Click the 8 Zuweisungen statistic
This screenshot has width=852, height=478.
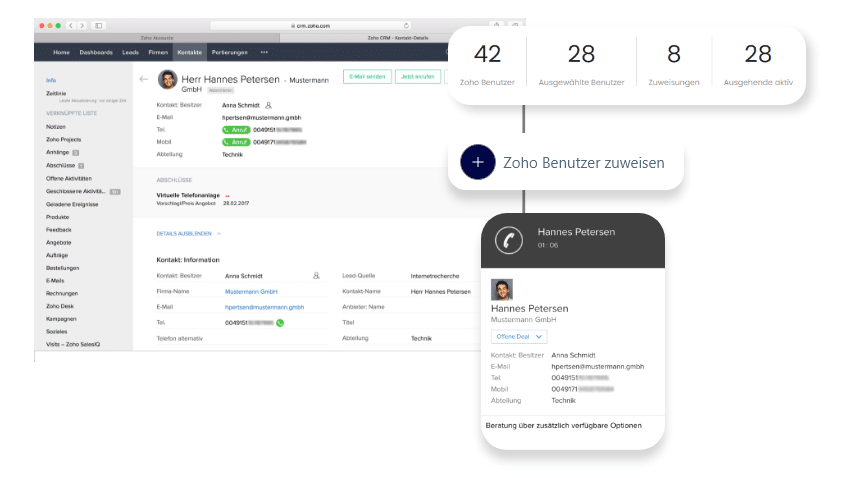[674, 64]
